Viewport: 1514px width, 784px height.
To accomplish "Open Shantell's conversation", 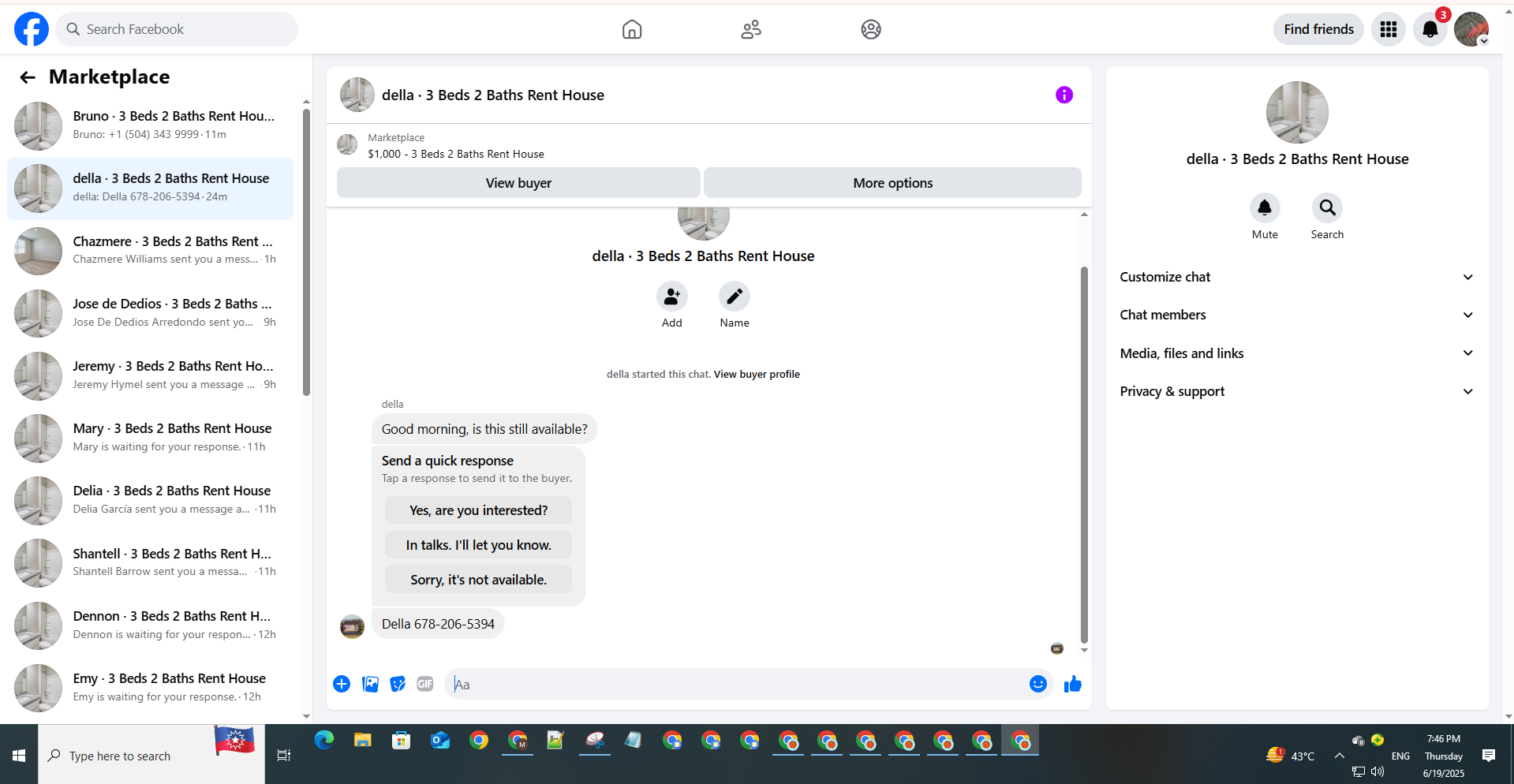I will pos(151,563).
